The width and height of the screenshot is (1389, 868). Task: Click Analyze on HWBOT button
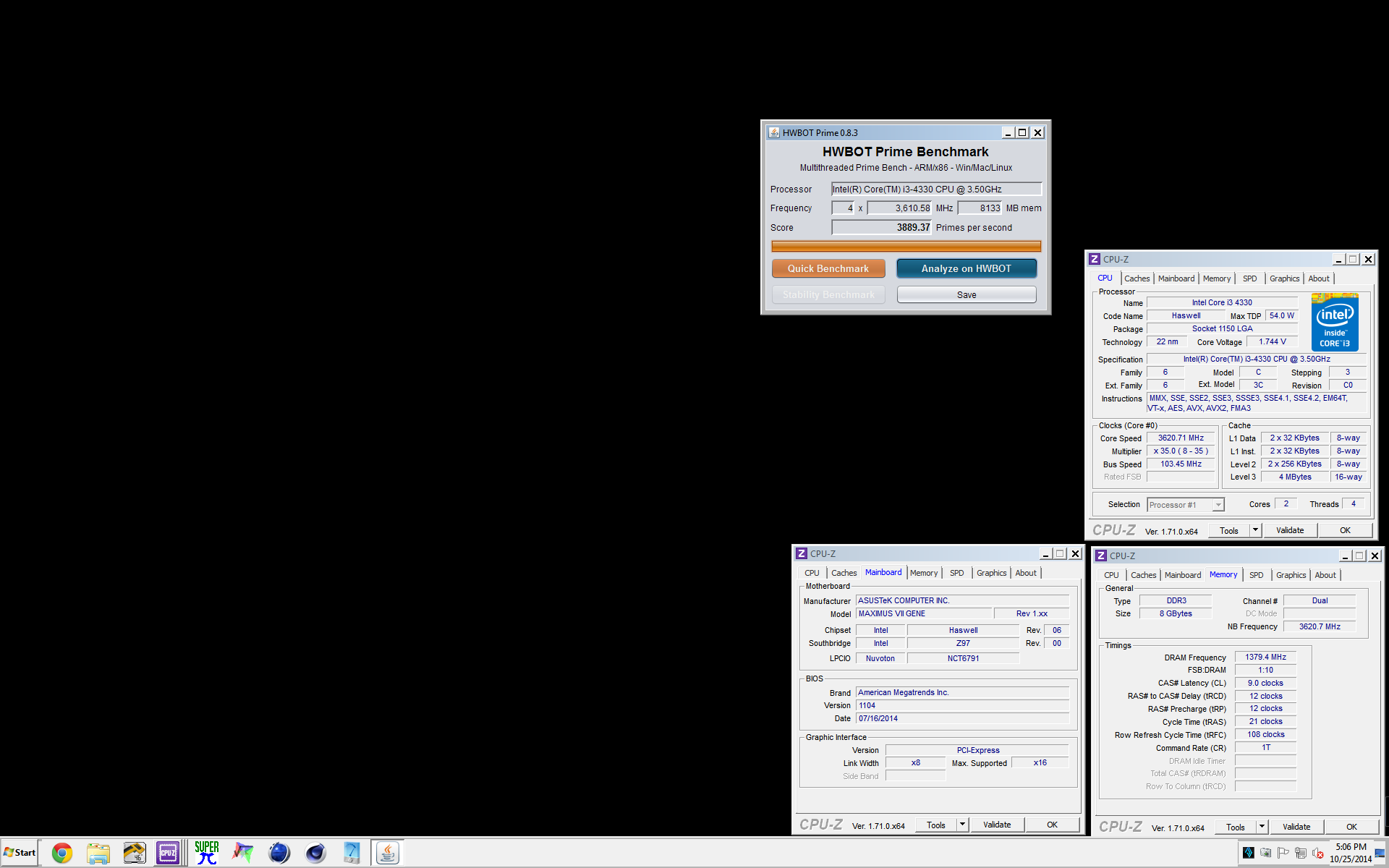click(x=967, y=268)
